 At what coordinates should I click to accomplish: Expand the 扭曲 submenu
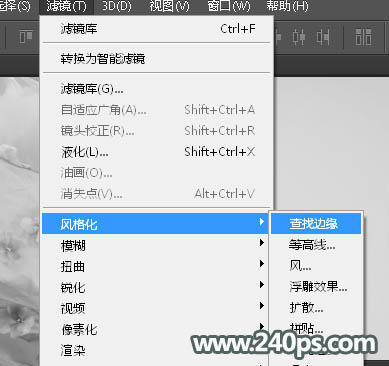tap(155, 266)
